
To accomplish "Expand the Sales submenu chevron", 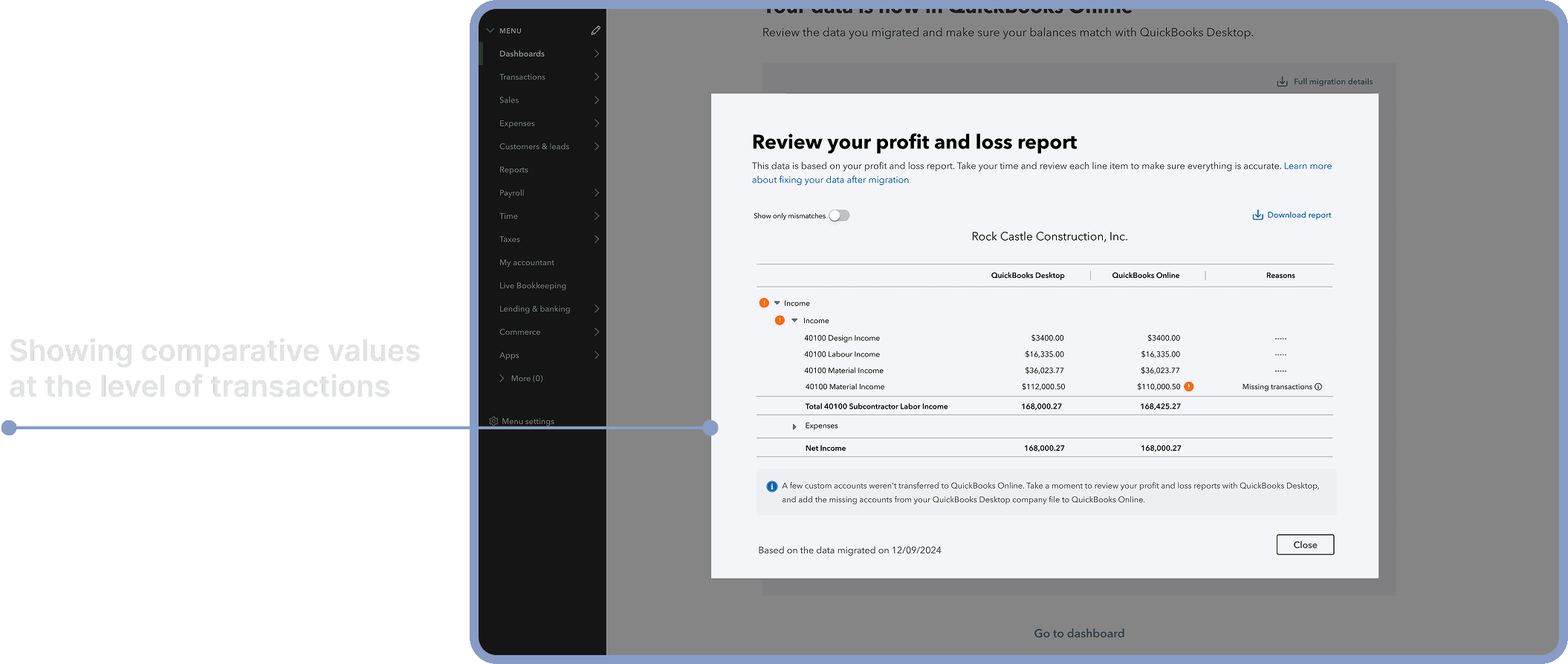I will pyautogui.click(x=597, y=100).
